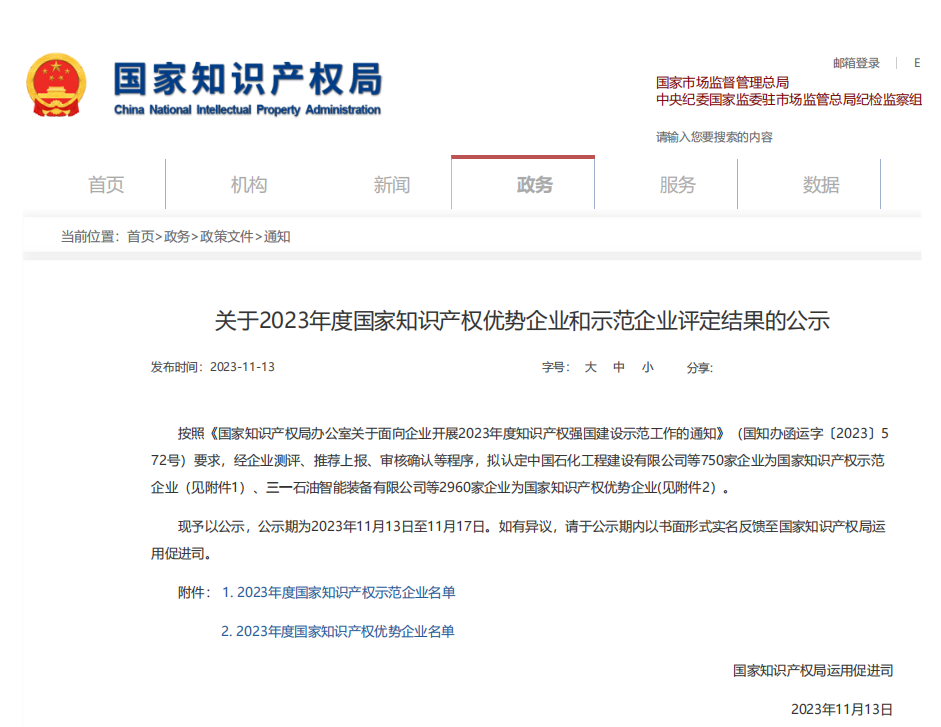Open the 中央纪委国家监委驻市场监管总局纪检监察组 link
The width and height of the screenshot is (941, 727).
point(789,100)
